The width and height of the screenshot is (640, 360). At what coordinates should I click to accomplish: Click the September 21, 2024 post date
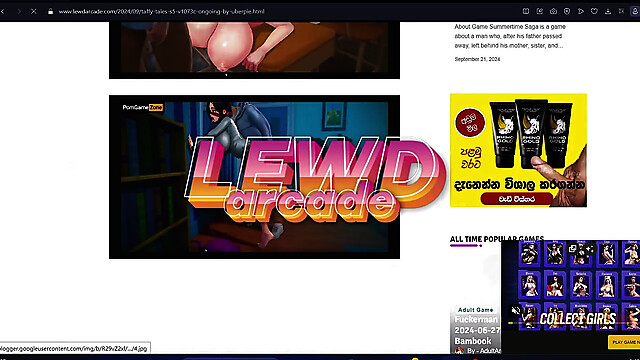pyautogui.click(x=477, y=59)
